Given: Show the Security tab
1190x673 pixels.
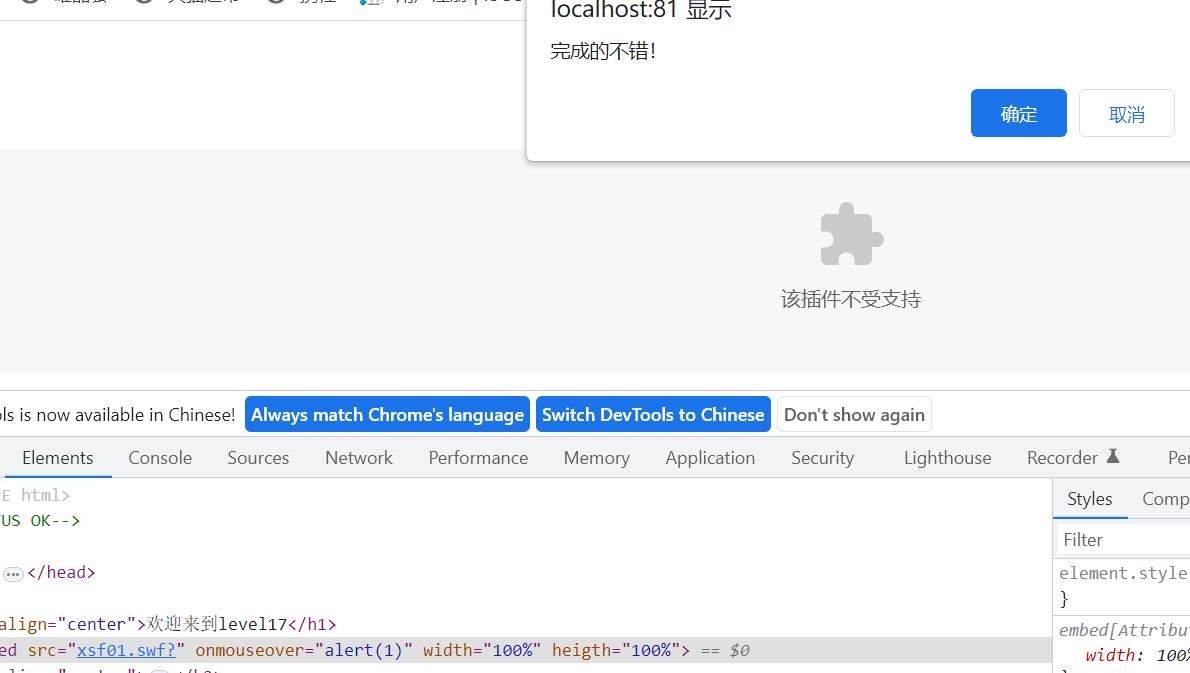Looking at the screenshot, I should pos(823,458).
